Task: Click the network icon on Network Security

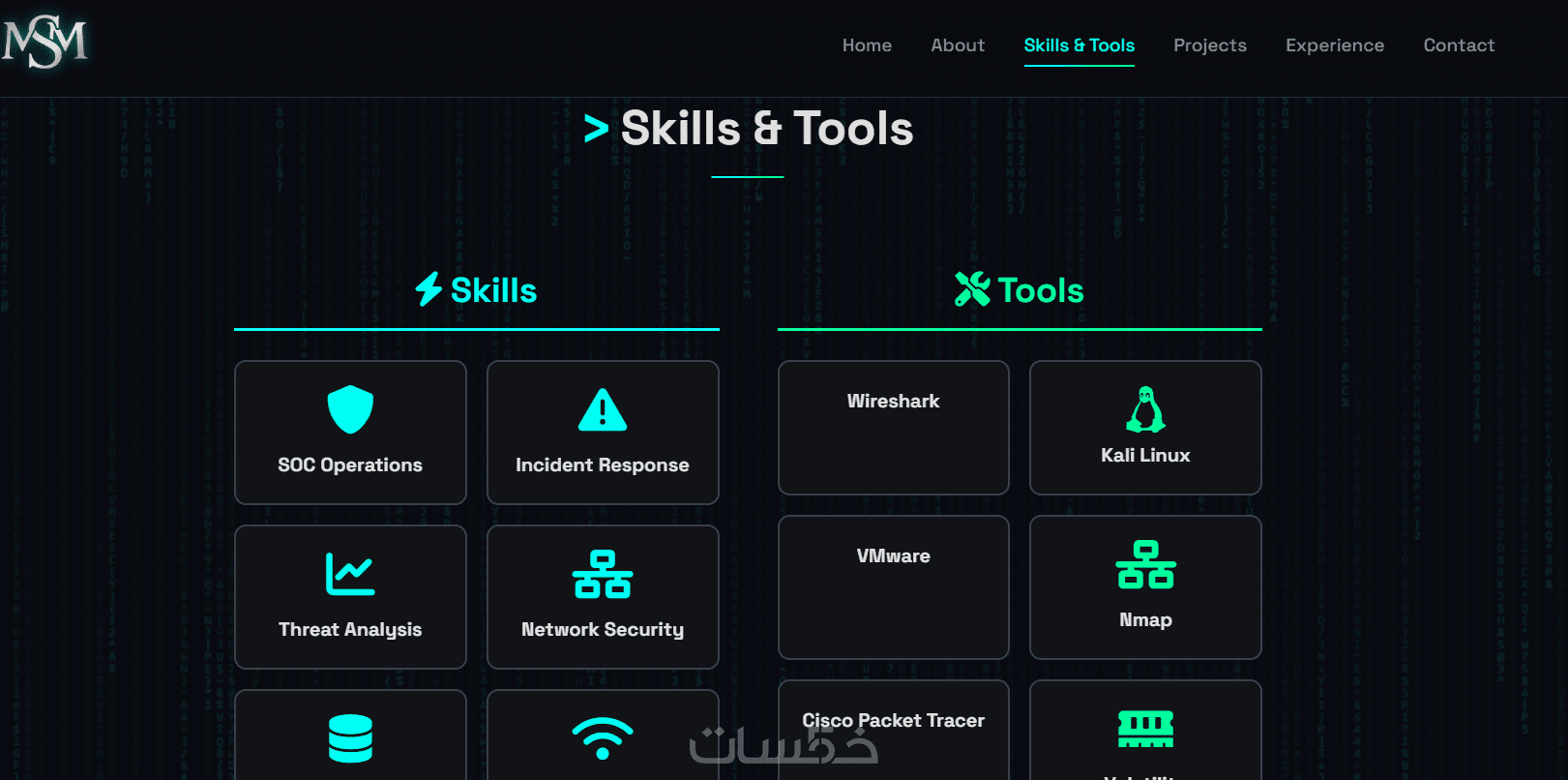Action: (603, 574)
